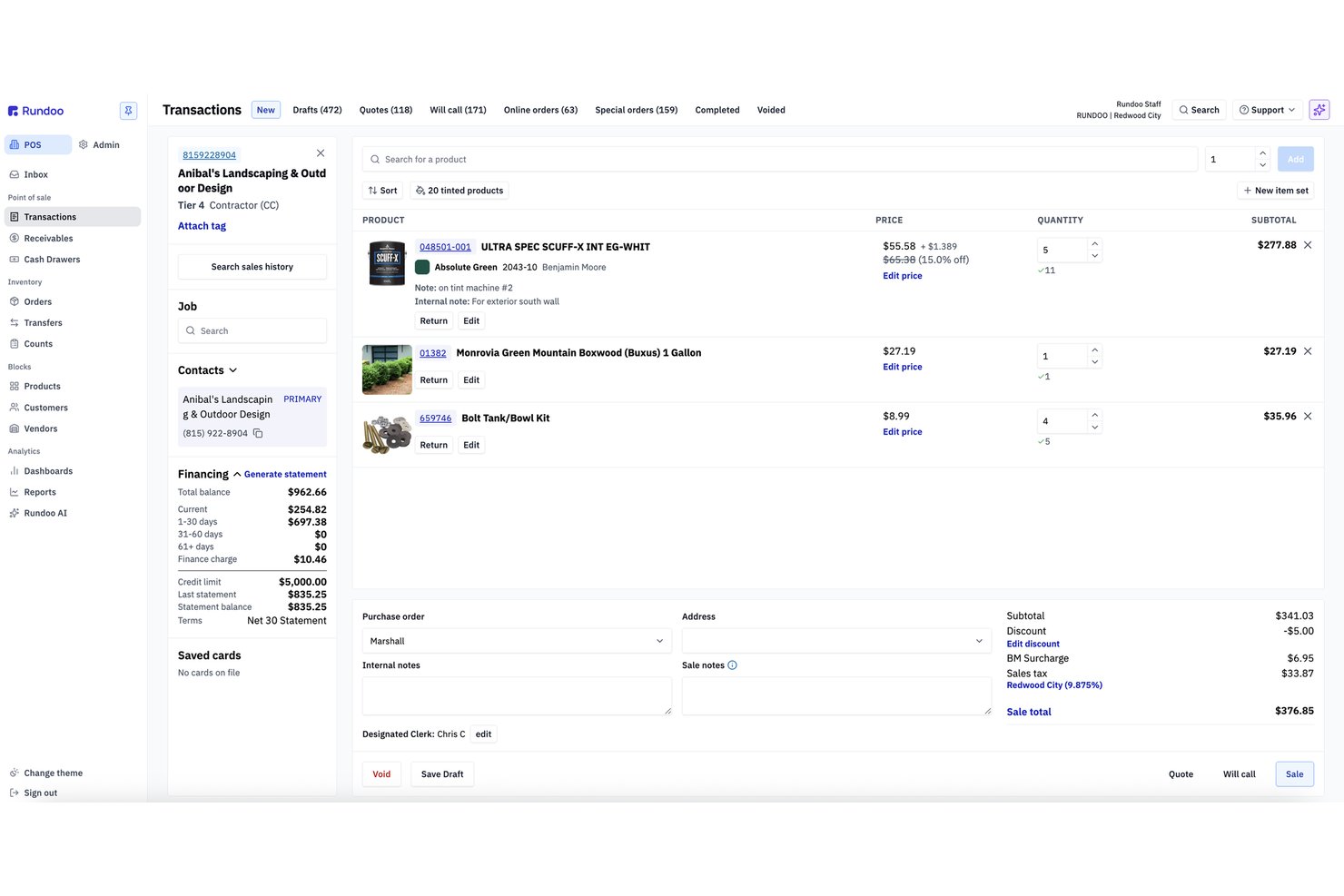Void this transaction

pos(381,774)
